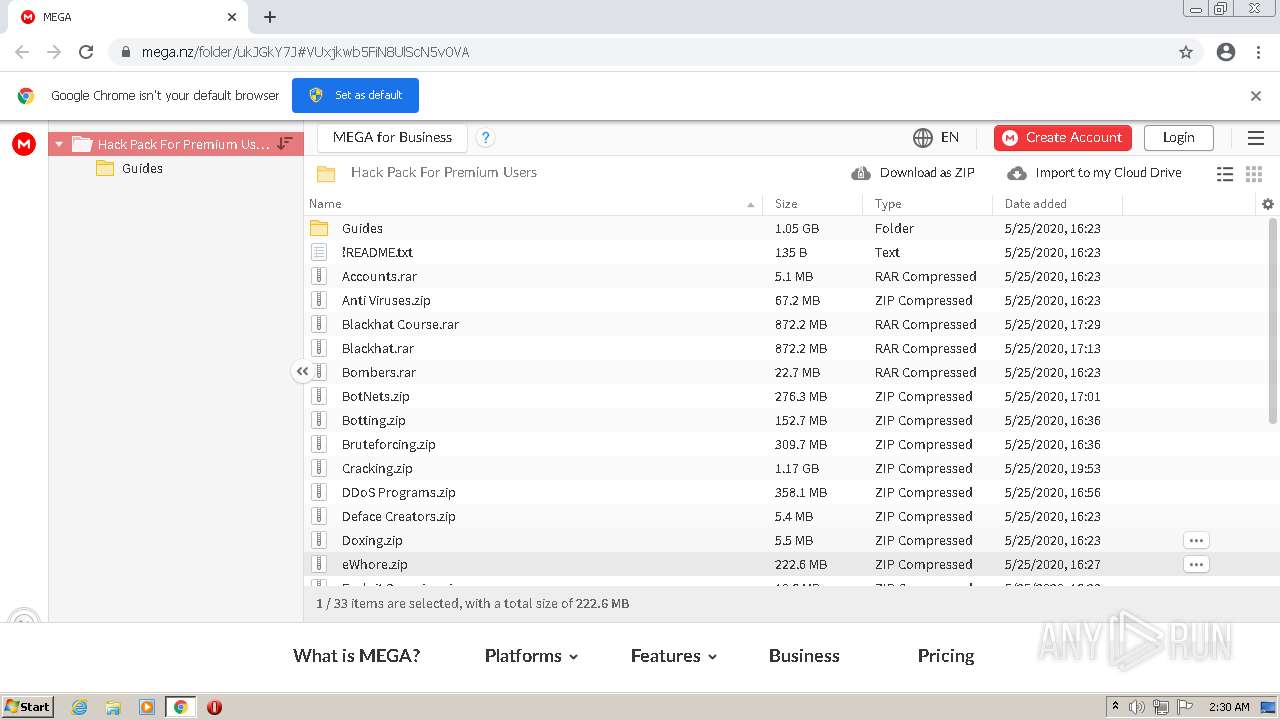Click Import to my Cloud Drive
1280x720 pixels.
1094,173
